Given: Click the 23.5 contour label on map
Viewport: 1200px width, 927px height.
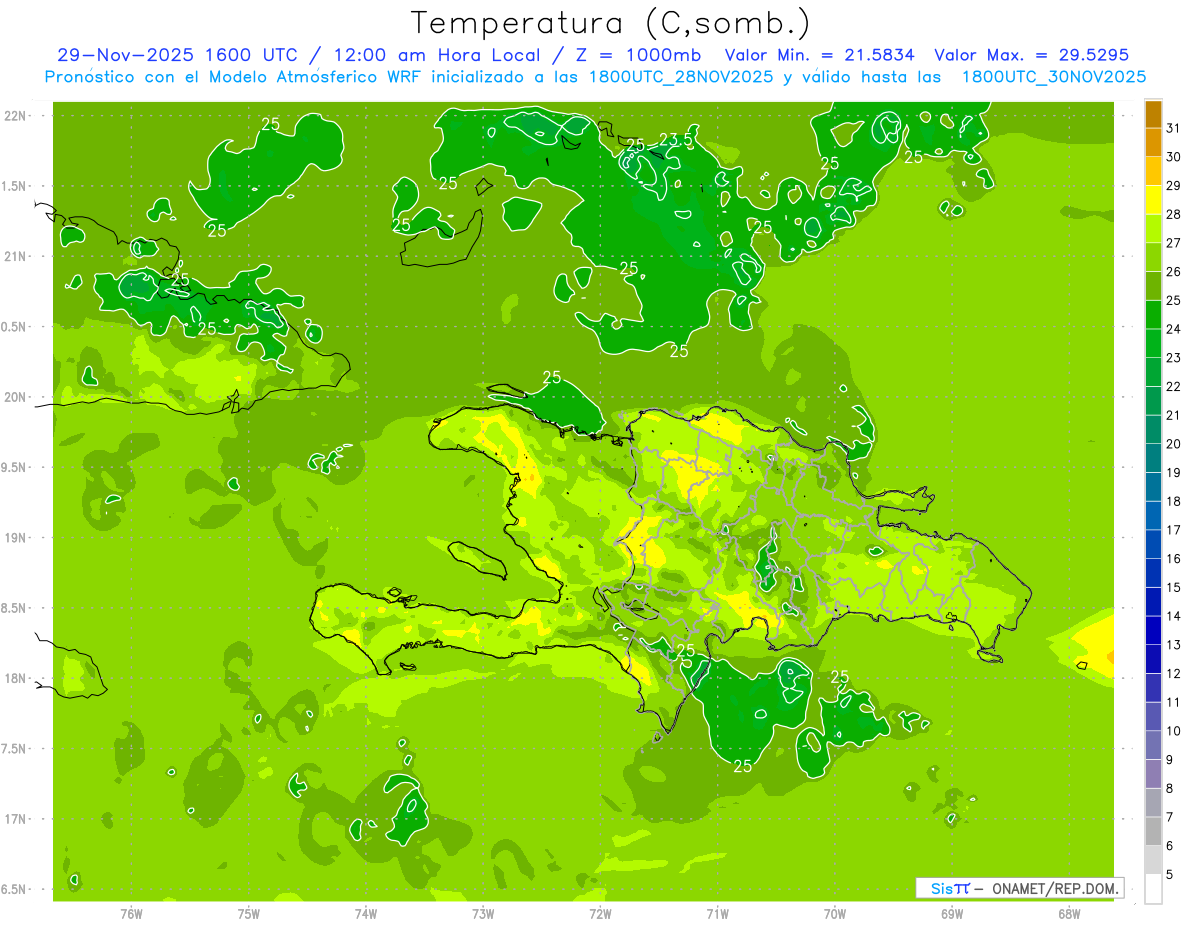Looking at the screenshot, I should (x=676, y=140).
